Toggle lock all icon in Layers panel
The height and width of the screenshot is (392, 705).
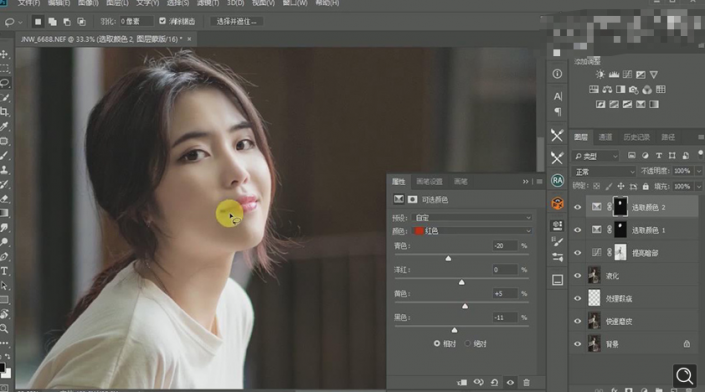645,186
